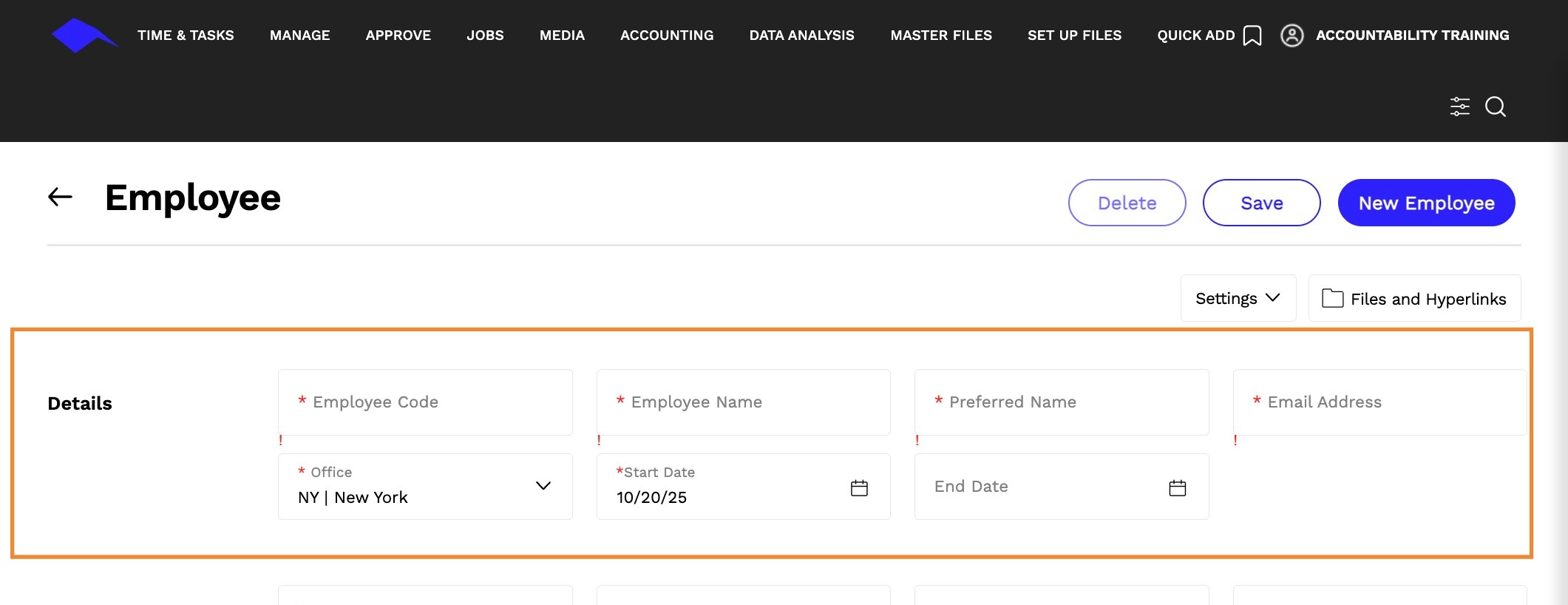The image size is (1568, 605).
Task: Click the Employee page heading
Action: pyautogui.click(x=193, y=197)
